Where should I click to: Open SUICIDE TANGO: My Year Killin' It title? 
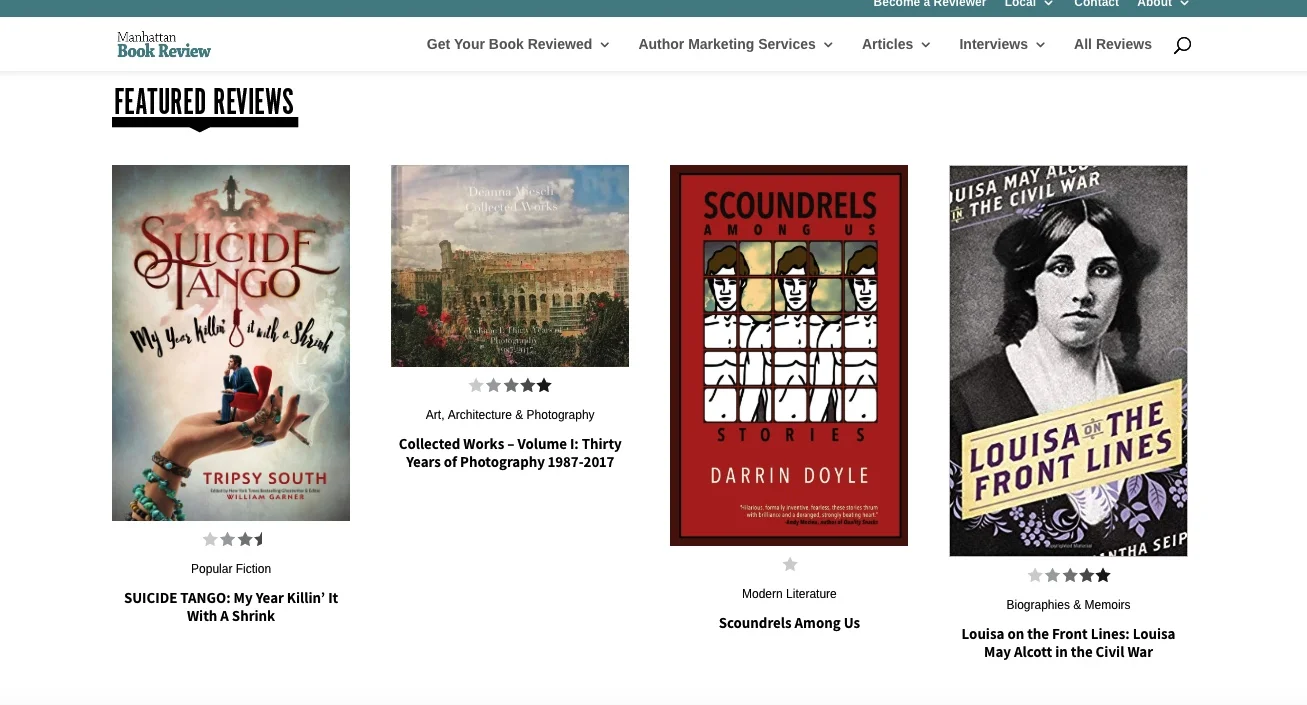pos(231,607)
